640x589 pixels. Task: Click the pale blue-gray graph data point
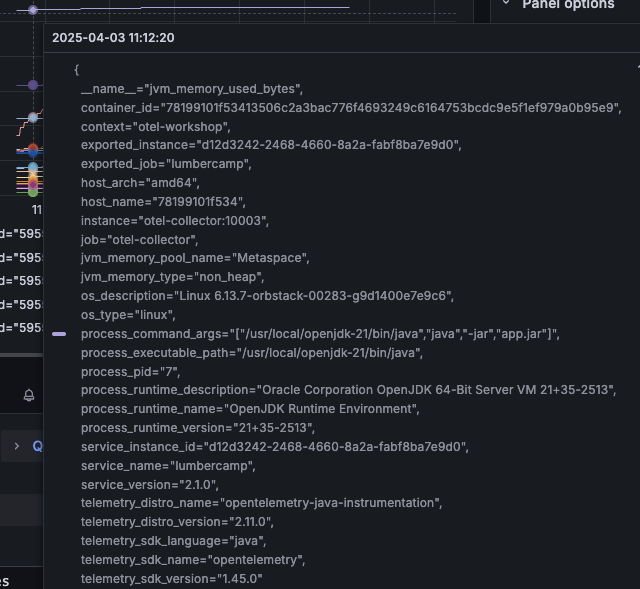pos(33,118)
